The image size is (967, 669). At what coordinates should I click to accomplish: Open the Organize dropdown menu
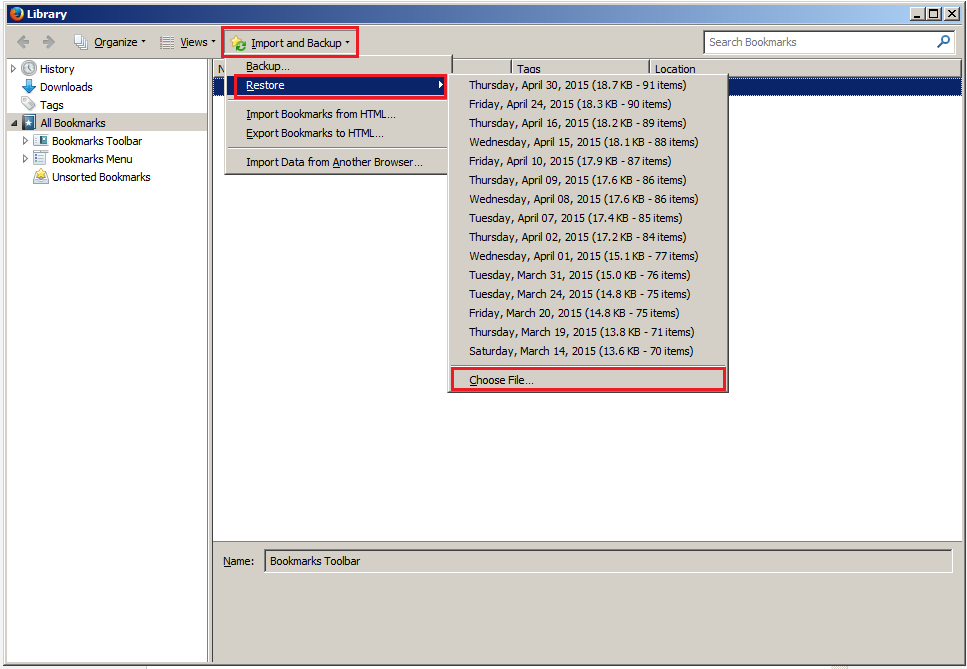point(110,42)
